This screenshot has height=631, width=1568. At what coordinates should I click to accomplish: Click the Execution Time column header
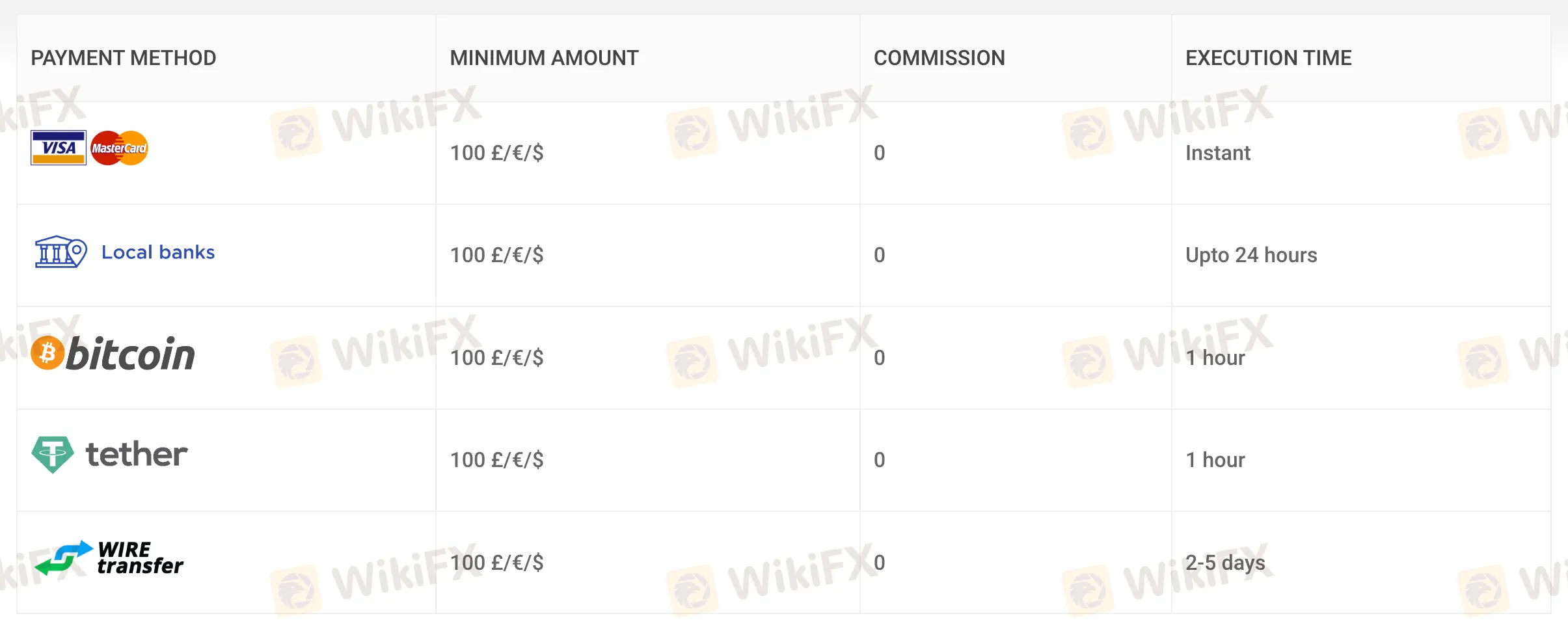[1268, 58]
